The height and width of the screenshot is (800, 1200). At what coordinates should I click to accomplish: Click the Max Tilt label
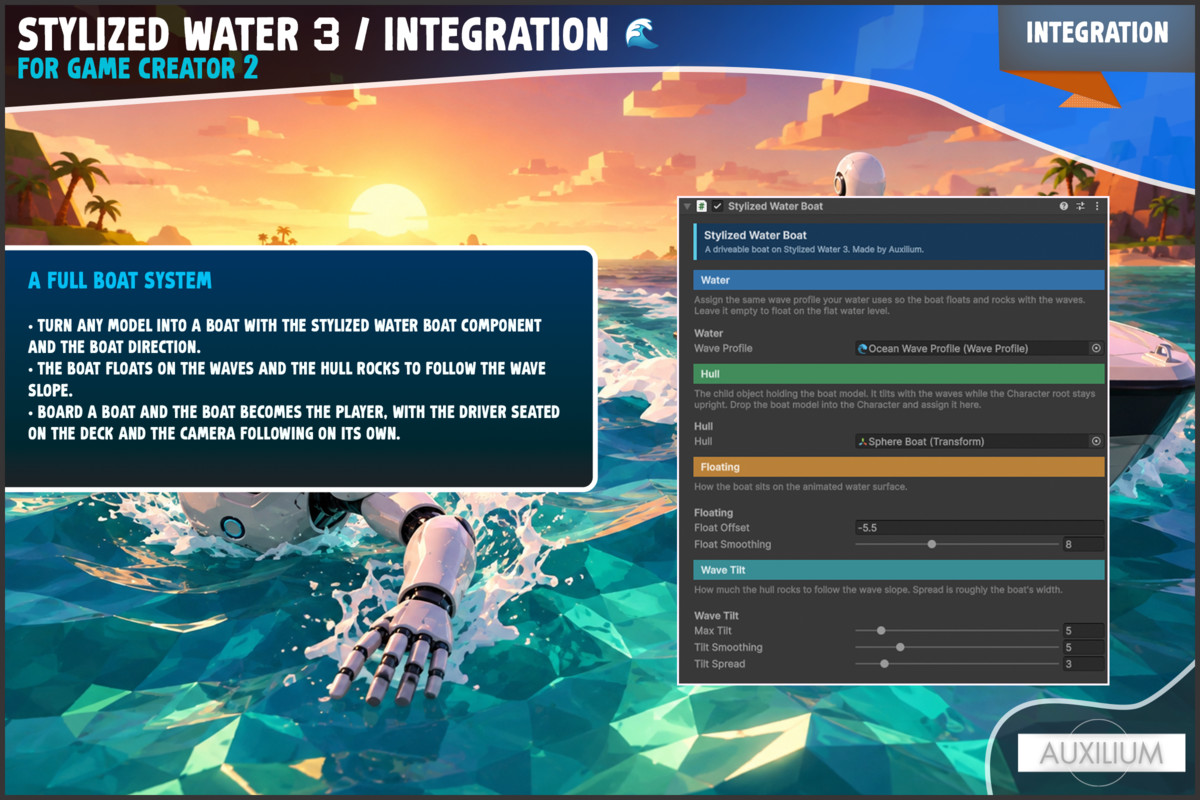point(713,631)
